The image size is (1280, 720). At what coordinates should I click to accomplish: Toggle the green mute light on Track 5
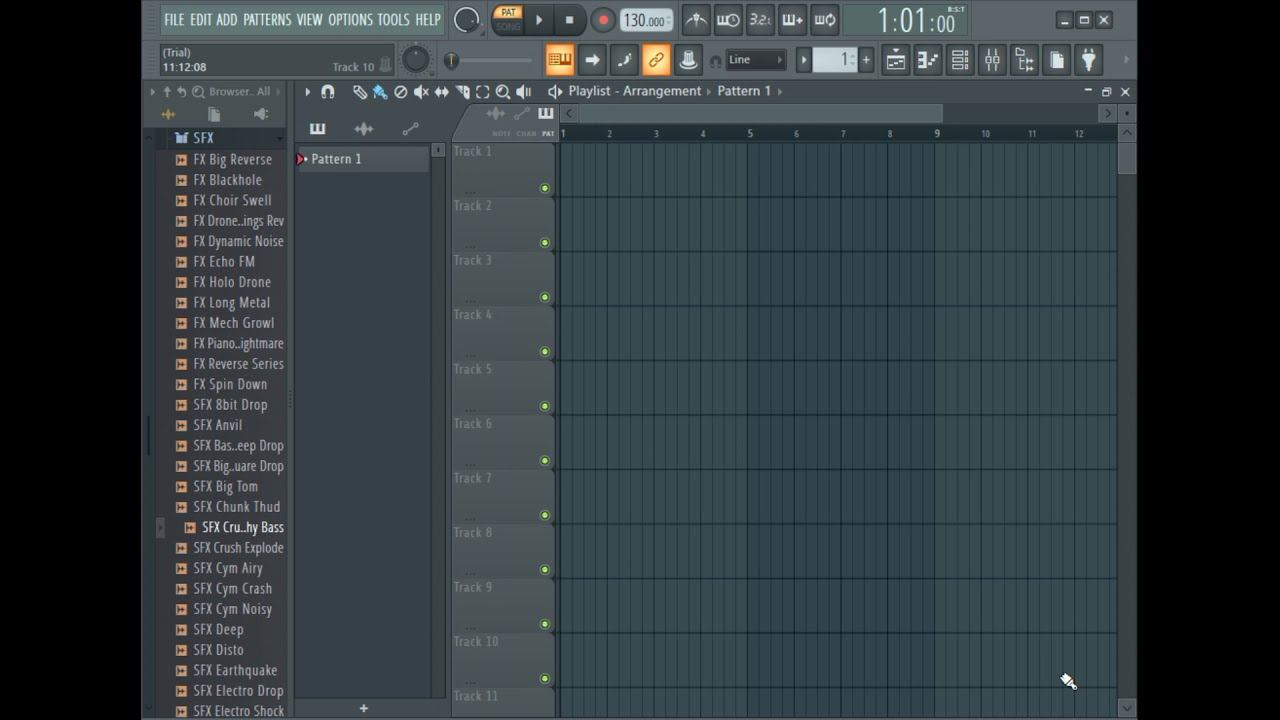coord(545,406)
